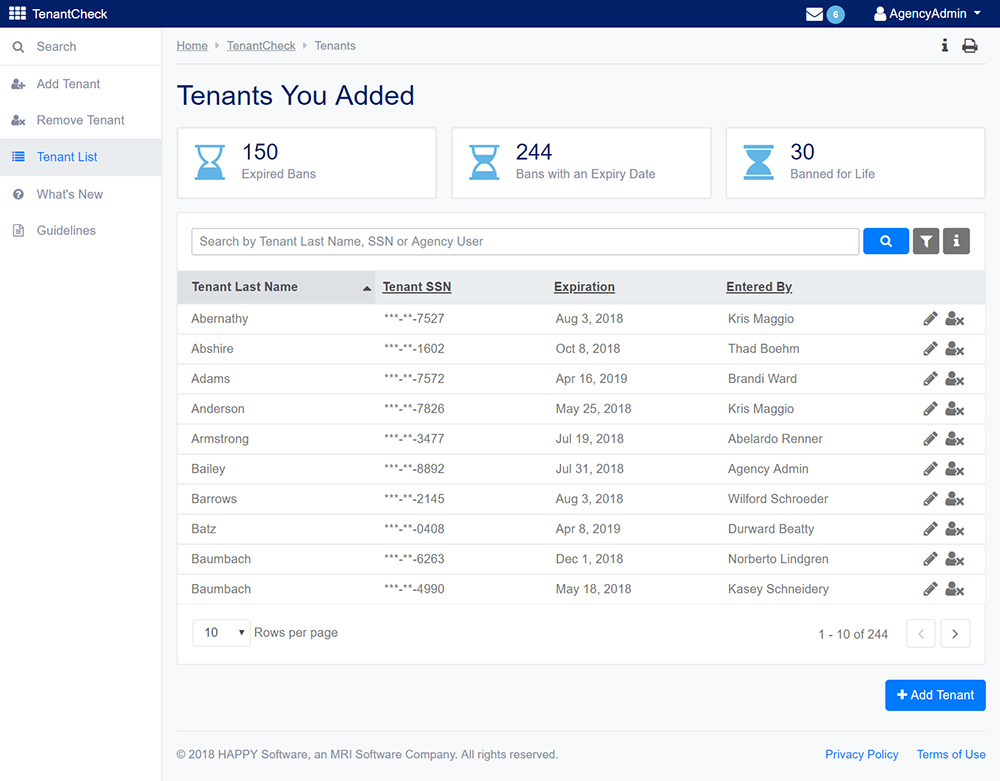The height and width of the screenshot is (781, 1000).
Task: Open the rows per page dropdown
Action: pos(221,633)
